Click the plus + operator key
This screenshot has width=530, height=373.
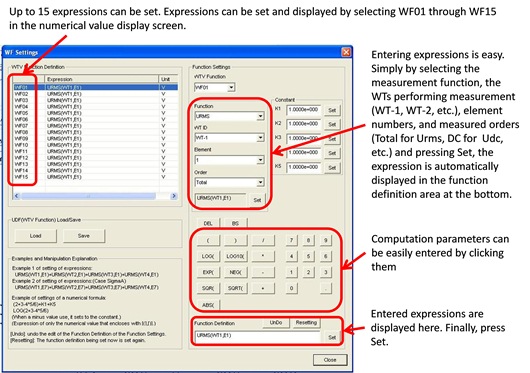click(263, 288)
